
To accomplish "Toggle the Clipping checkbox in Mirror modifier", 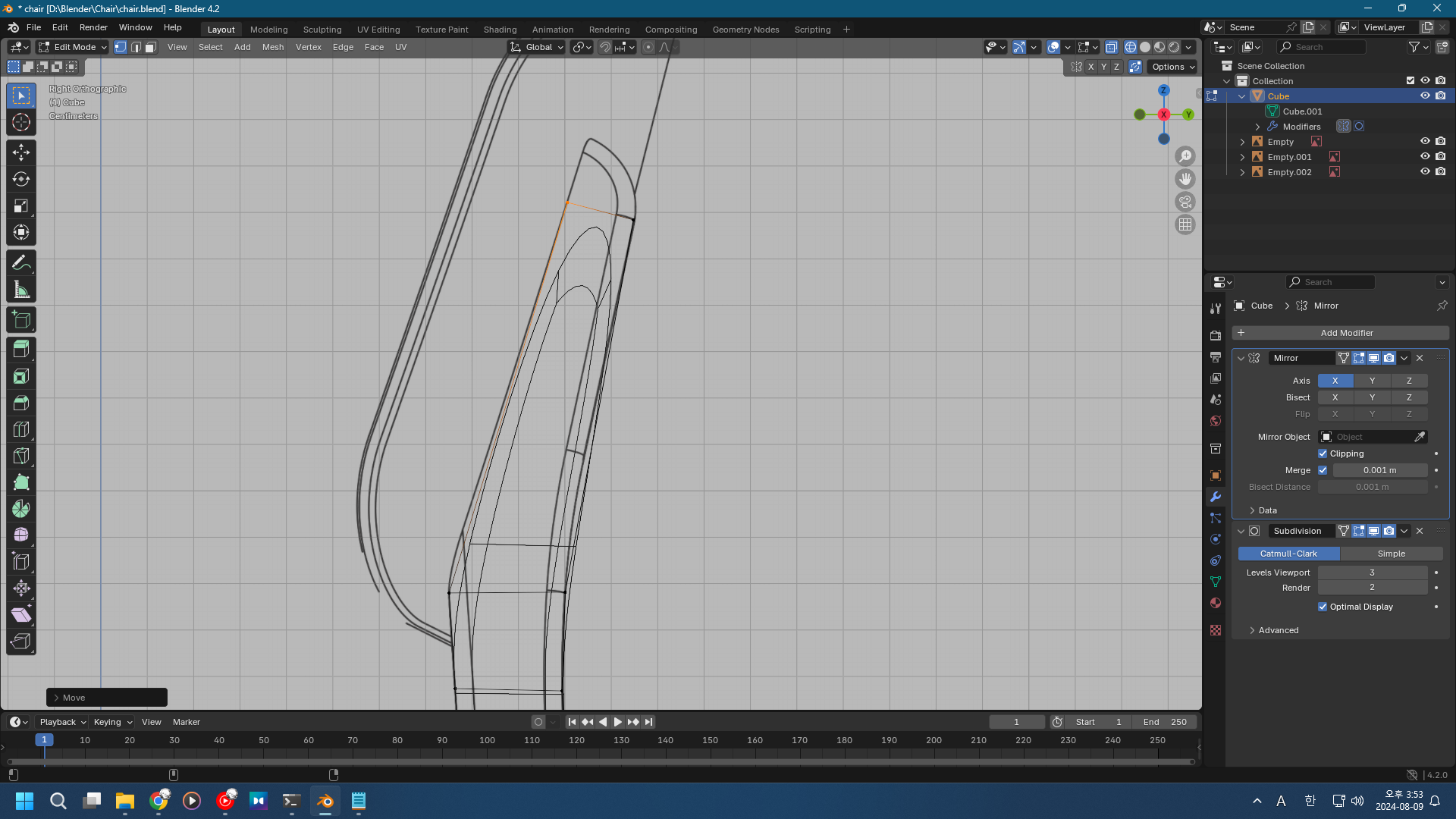I will (x=1323, y=453).
